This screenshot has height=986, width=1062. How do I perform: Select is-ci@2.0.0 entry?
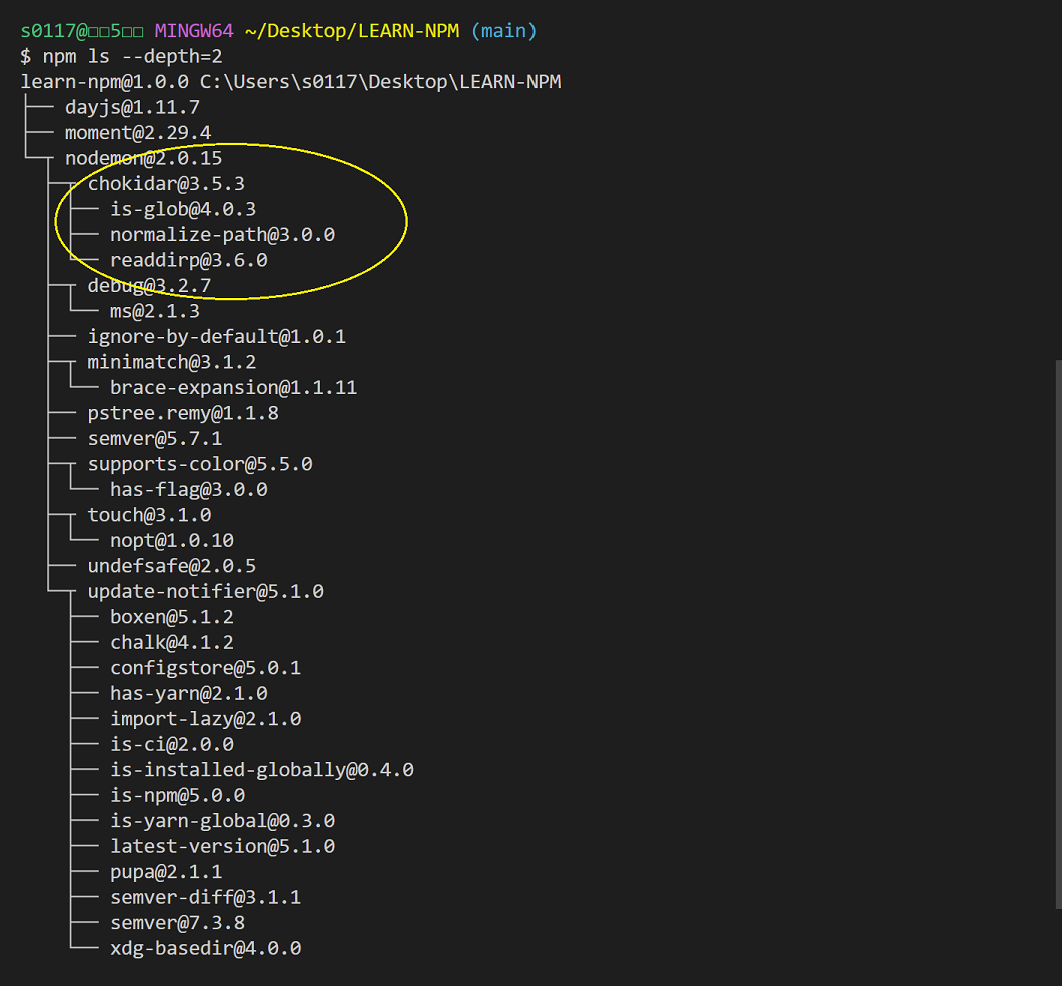pyautogui.click(x=171, y=745)
